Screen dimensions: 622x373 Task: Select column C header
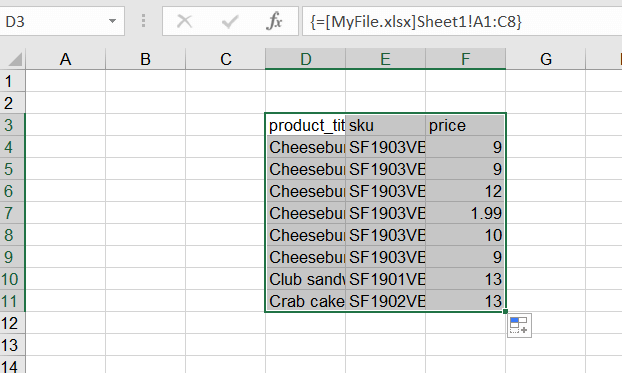click(226, 59)
